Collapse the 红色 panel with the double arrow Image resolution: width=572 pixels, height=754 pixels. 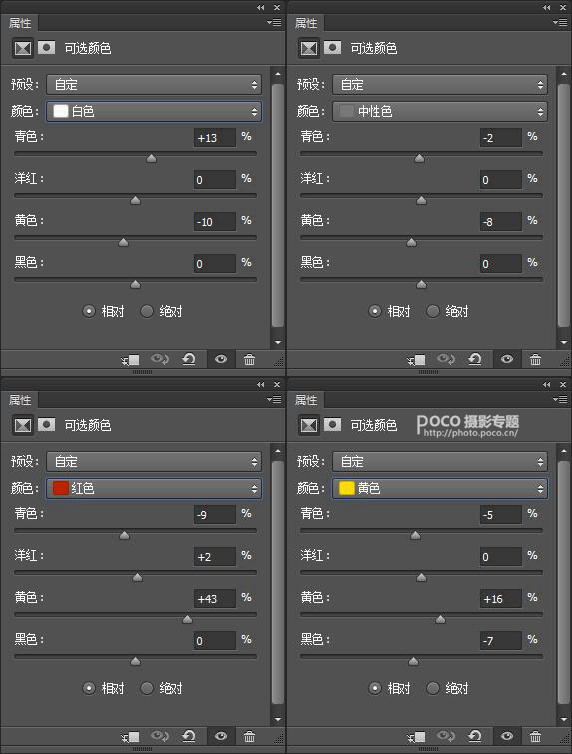(261, 385)
